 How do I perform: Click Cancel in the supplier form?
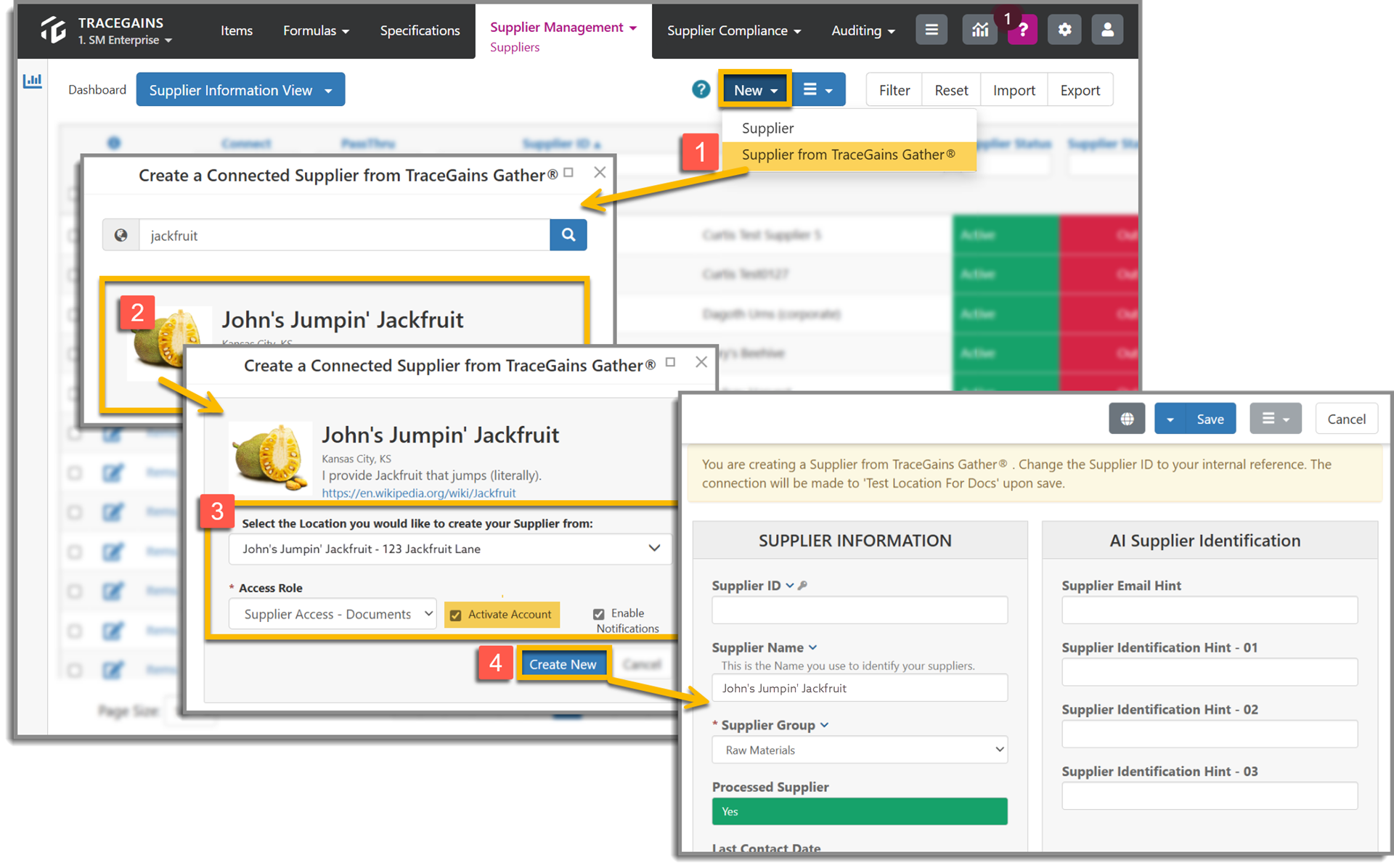pyautogui.click(x=1347, y=419)
